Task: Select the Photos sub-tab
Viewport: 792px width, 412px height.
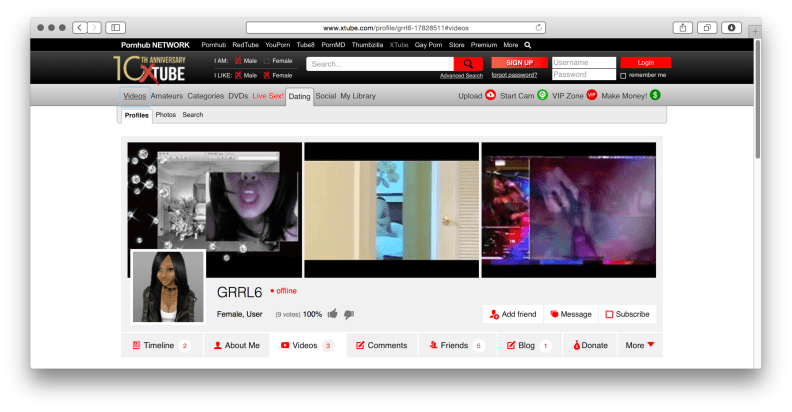Action: coord(165,115)
